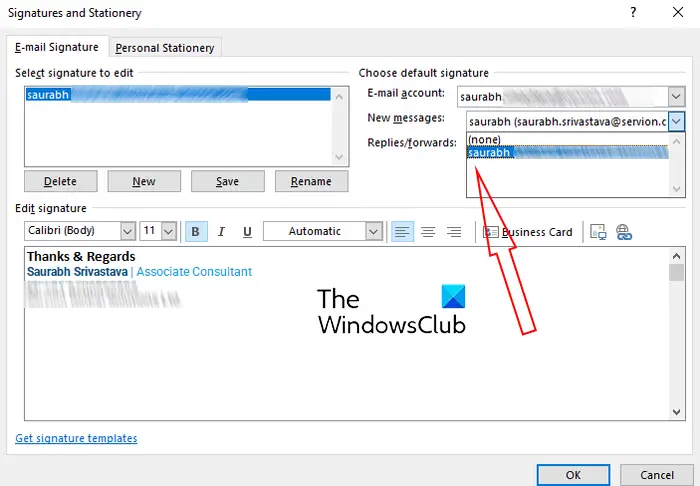Open the help question mark
Image resolution: width=700 pixels, height=486 pixels.
coord(633,12)
